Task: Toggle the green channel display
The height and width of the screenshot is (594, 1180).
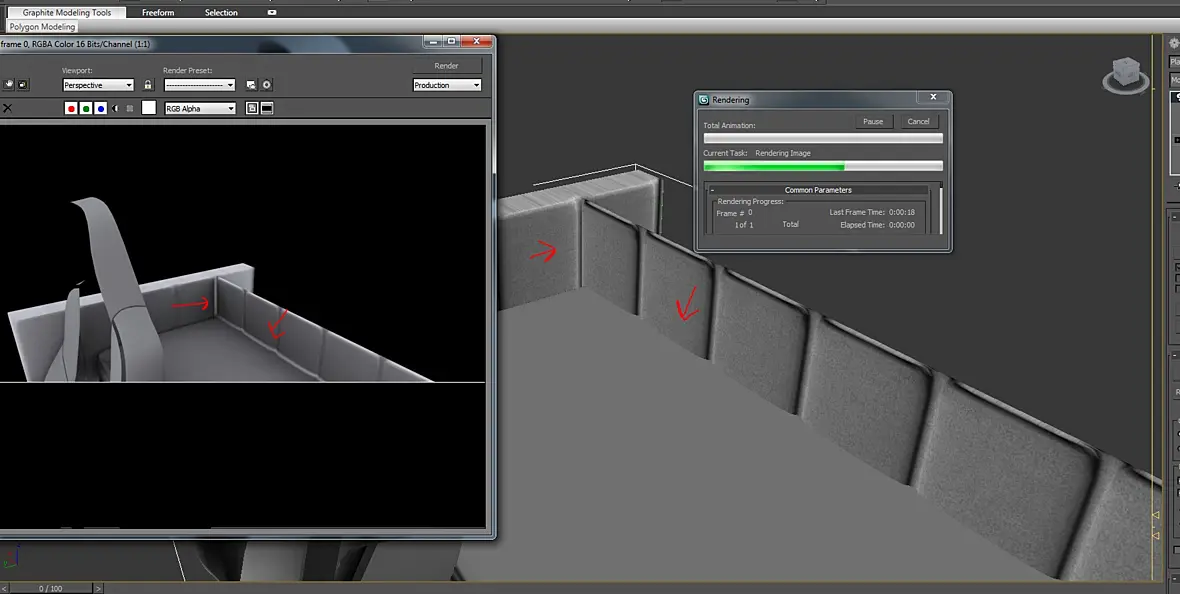Action: (86, 108)
